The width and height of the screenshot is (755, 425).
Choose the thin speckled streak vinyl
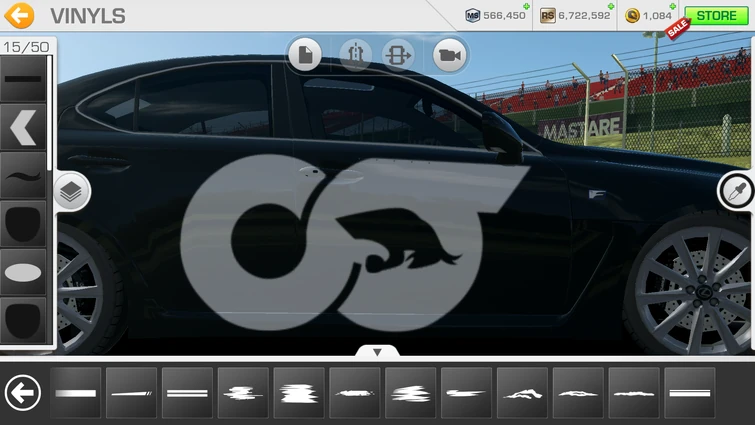click(355, 393)
